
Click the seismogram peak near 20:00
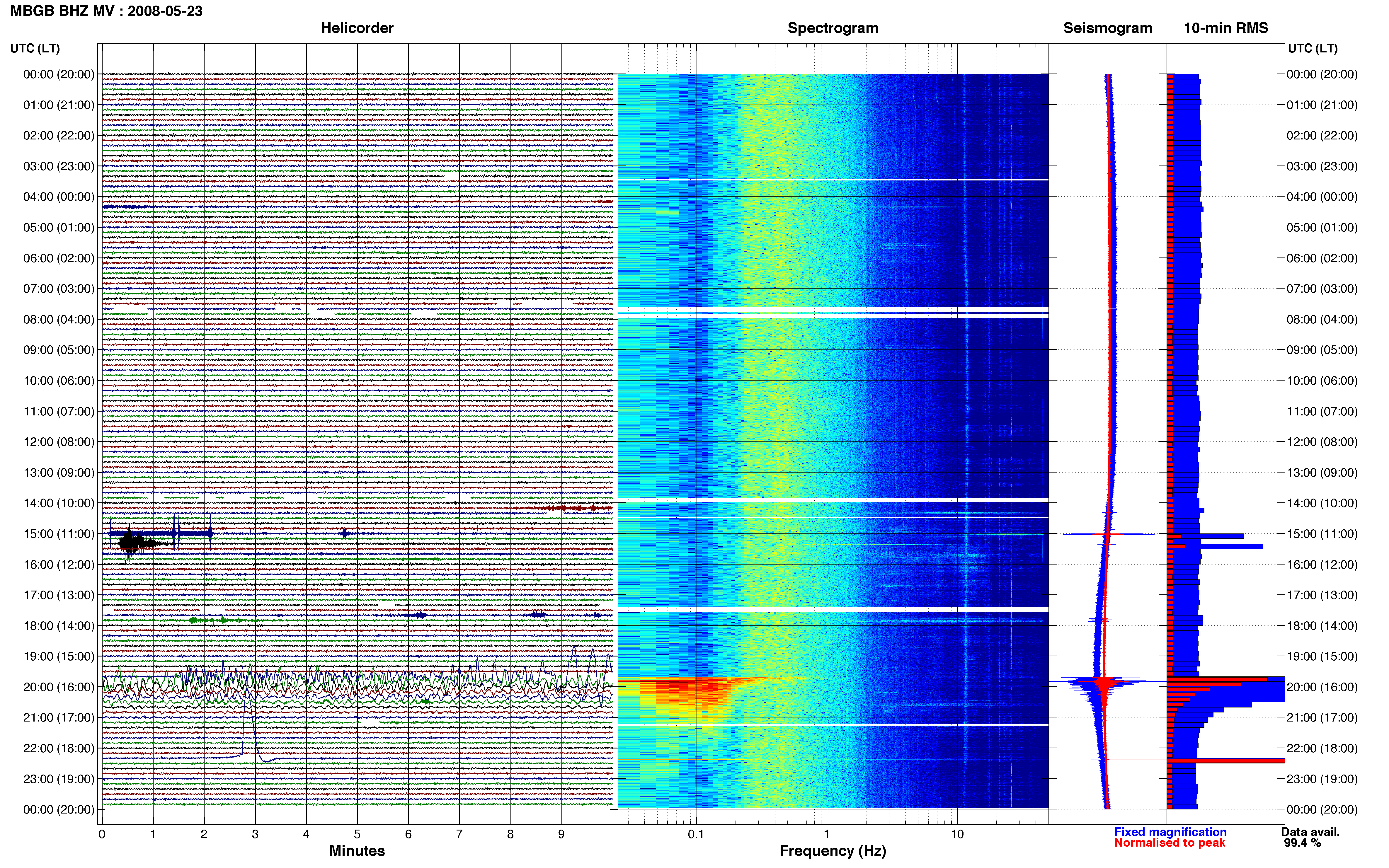click(1104, 683)
